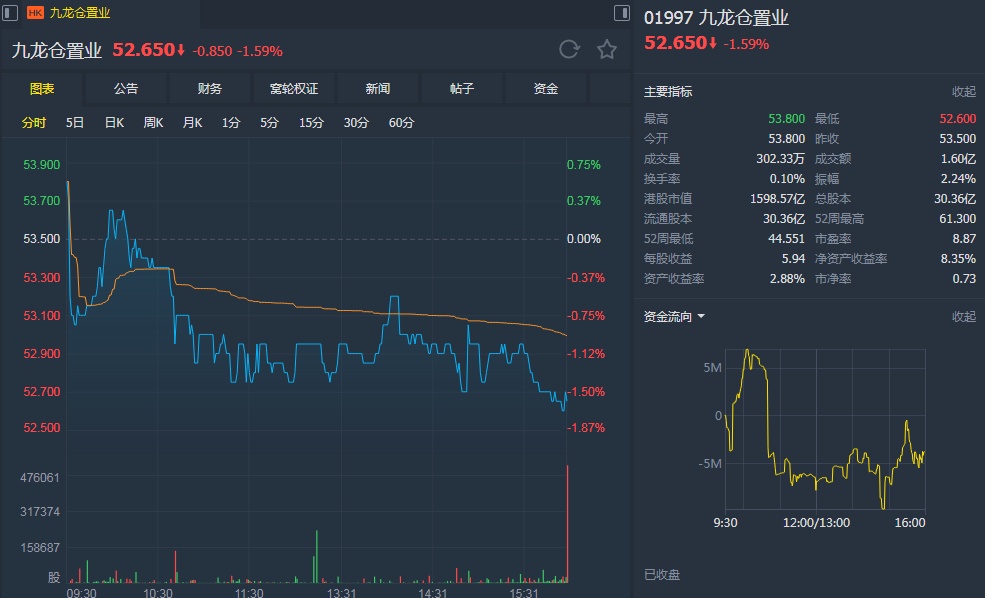Open the 资金 tab
The width and height of the screenshot is (985, 598).
click(546, 89)
